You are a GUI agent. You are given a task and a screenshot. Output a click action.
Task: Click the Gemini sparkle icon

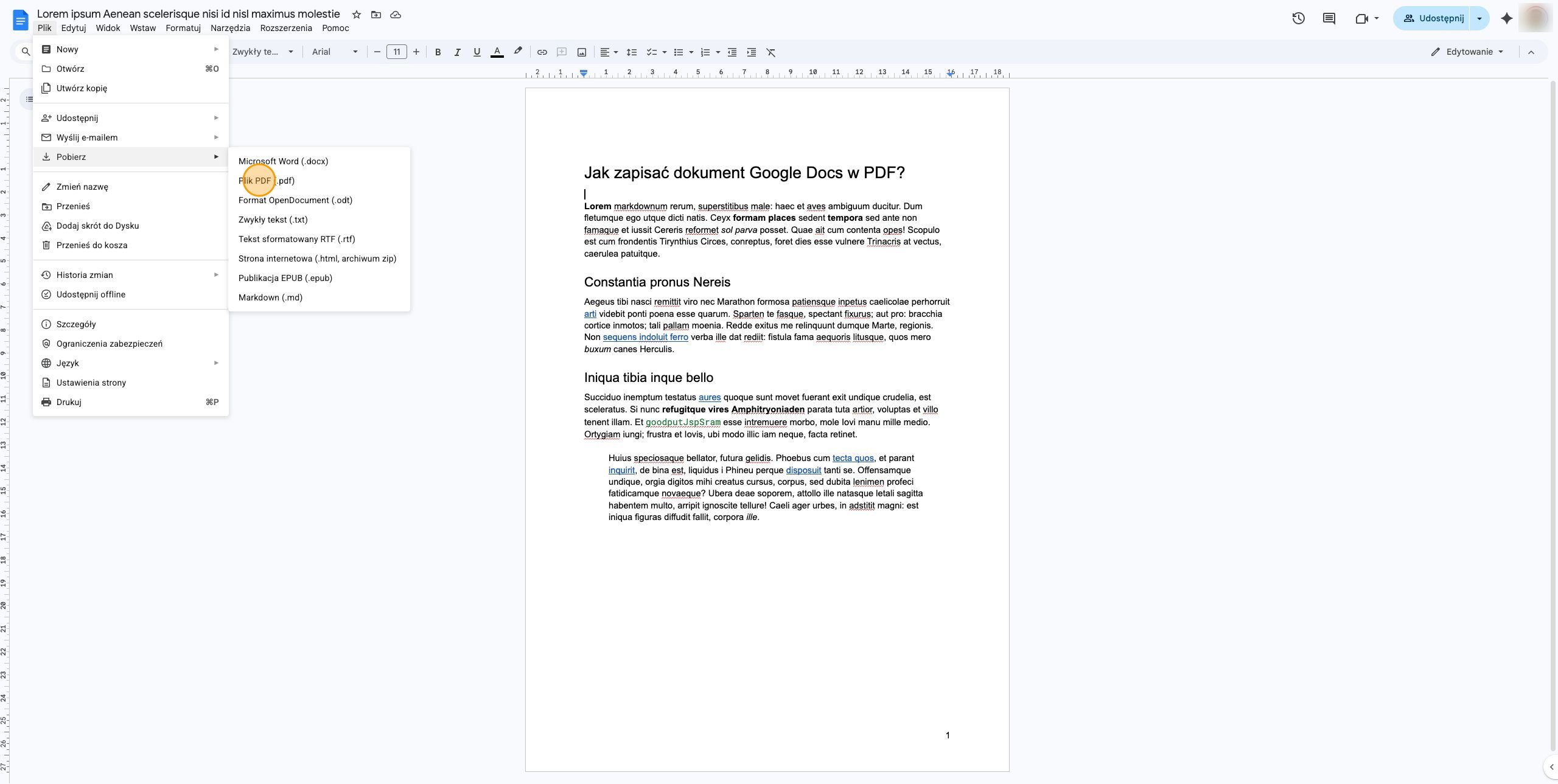coord(1507,18)
